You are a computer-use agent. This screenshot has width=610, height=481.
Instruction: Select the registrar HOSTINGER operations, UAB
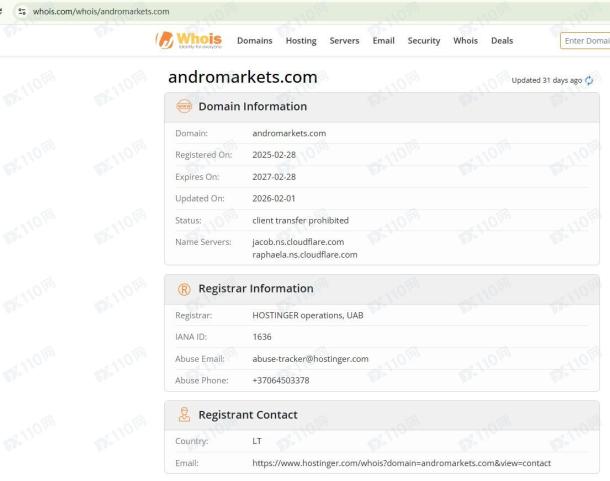click(308, 315)
